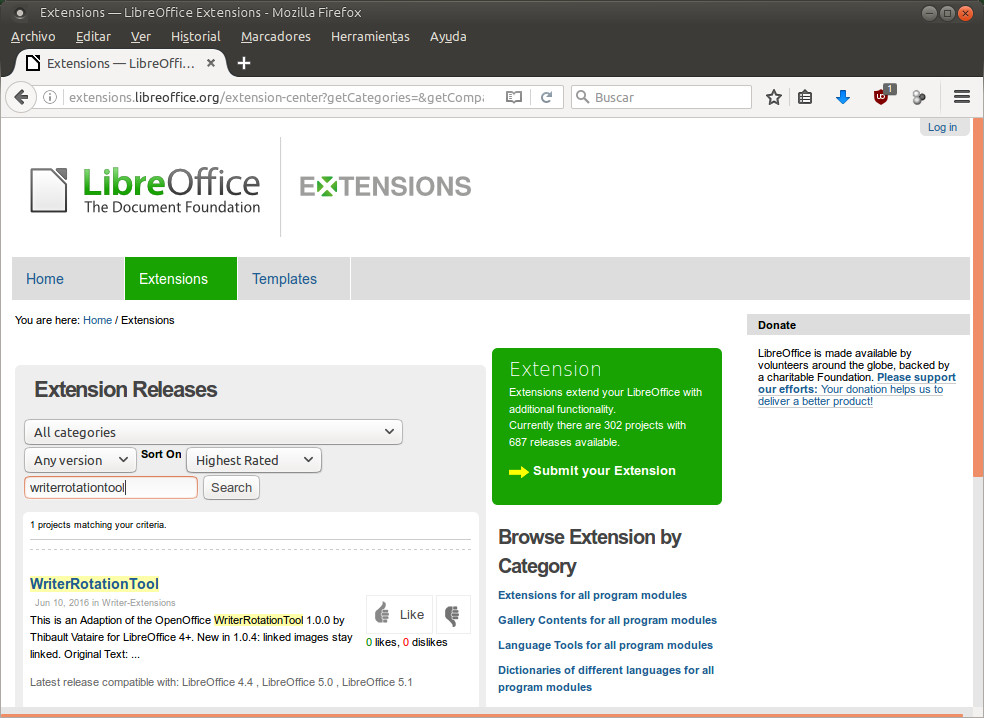This screenshot has width=984, height=718.
Task: Click the LibreOffice Document Foundation logo
Action: 146,190
